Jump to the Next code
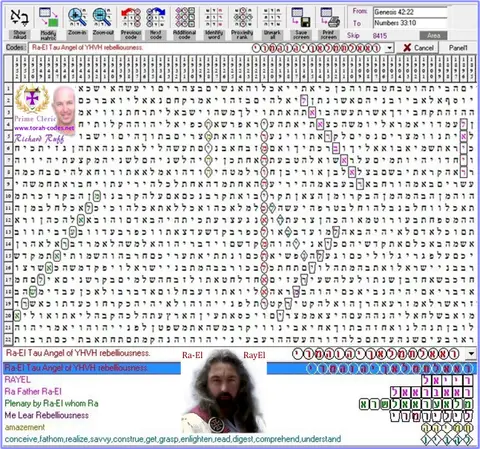The height and width of the screenshot is (449, 480). (x=156, y=23)
